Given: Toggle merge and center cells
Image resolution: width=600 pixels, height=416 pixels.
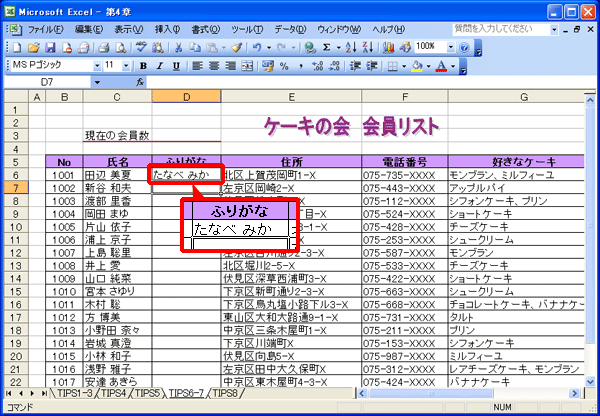Looking at the screenshot, I should (247, 66).
